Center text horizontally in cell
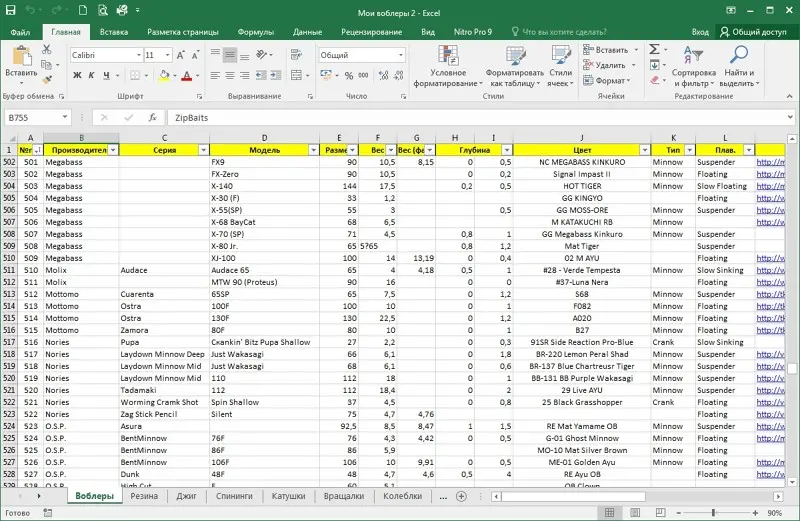 click(230, 76)
